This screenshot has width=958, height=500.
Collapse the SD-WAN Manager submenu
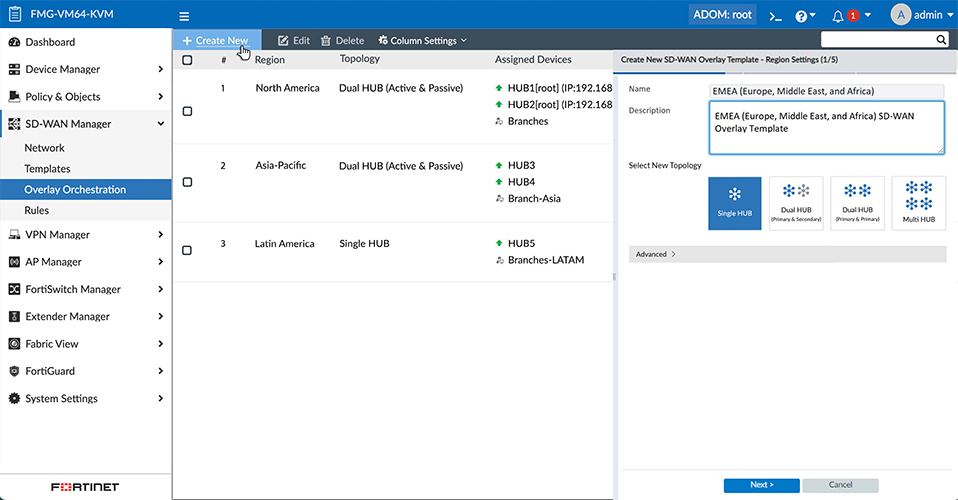[x=161, y=123]
